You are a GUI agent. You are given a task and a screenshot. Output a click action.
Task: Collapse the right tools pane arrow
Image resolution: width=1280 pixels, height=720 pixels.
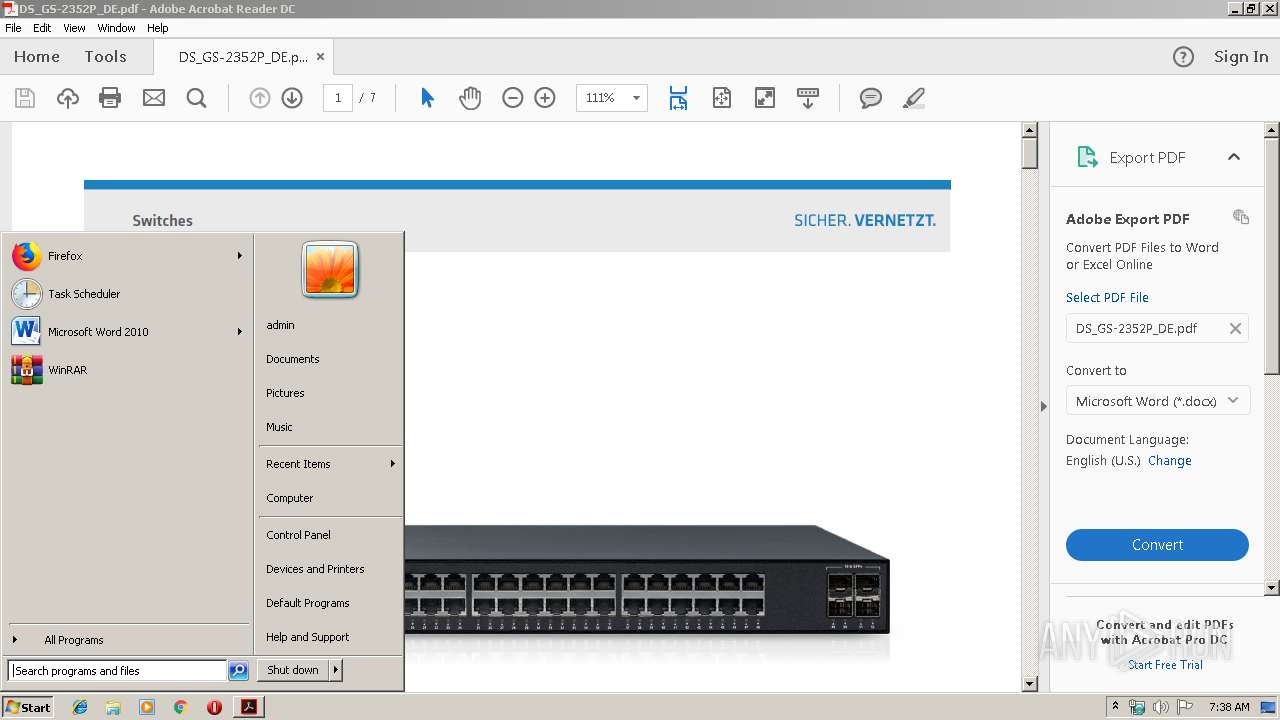pos(1043,406)
